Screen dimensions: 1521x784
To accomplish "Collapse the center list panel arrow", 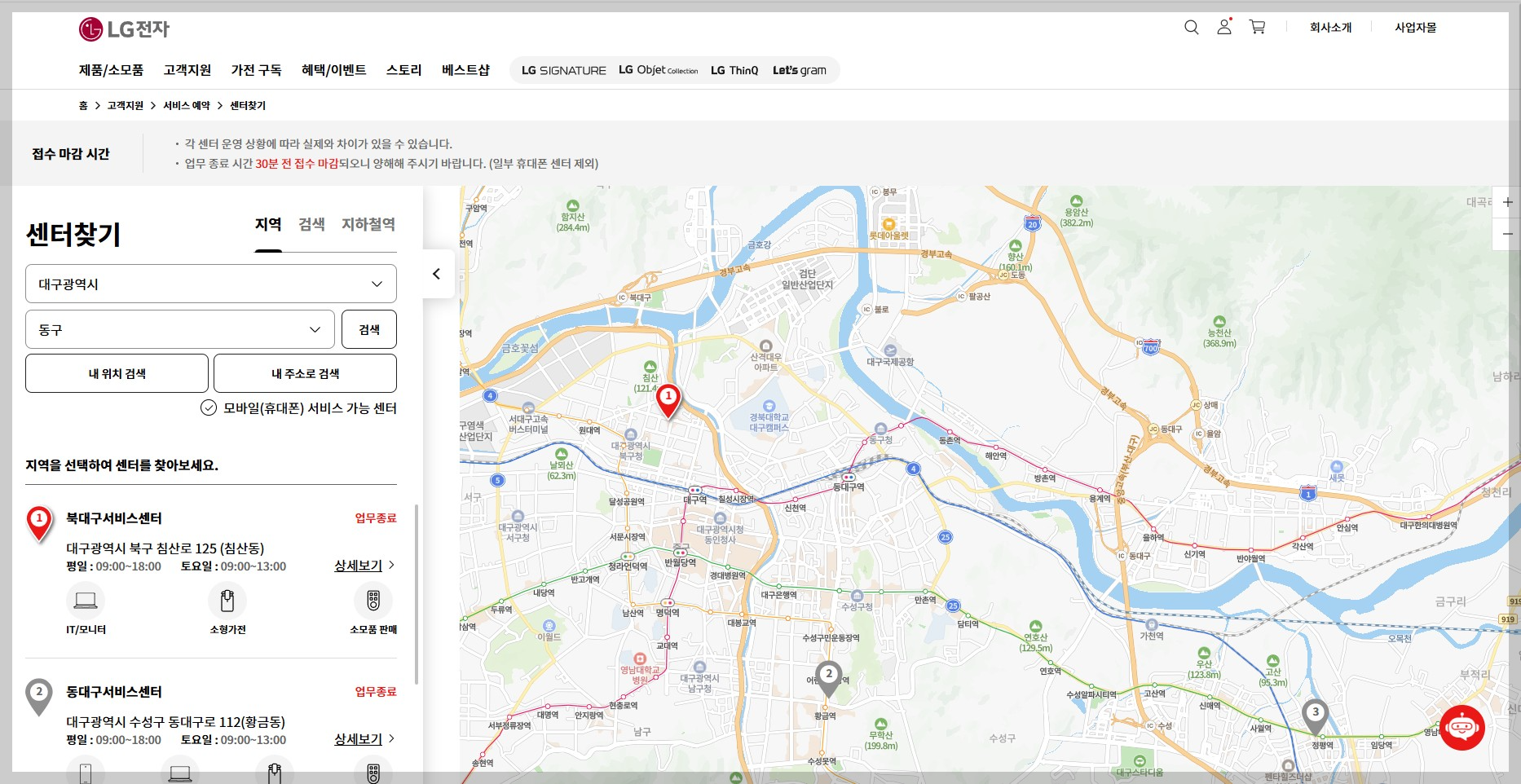I will tap(437, 274).
